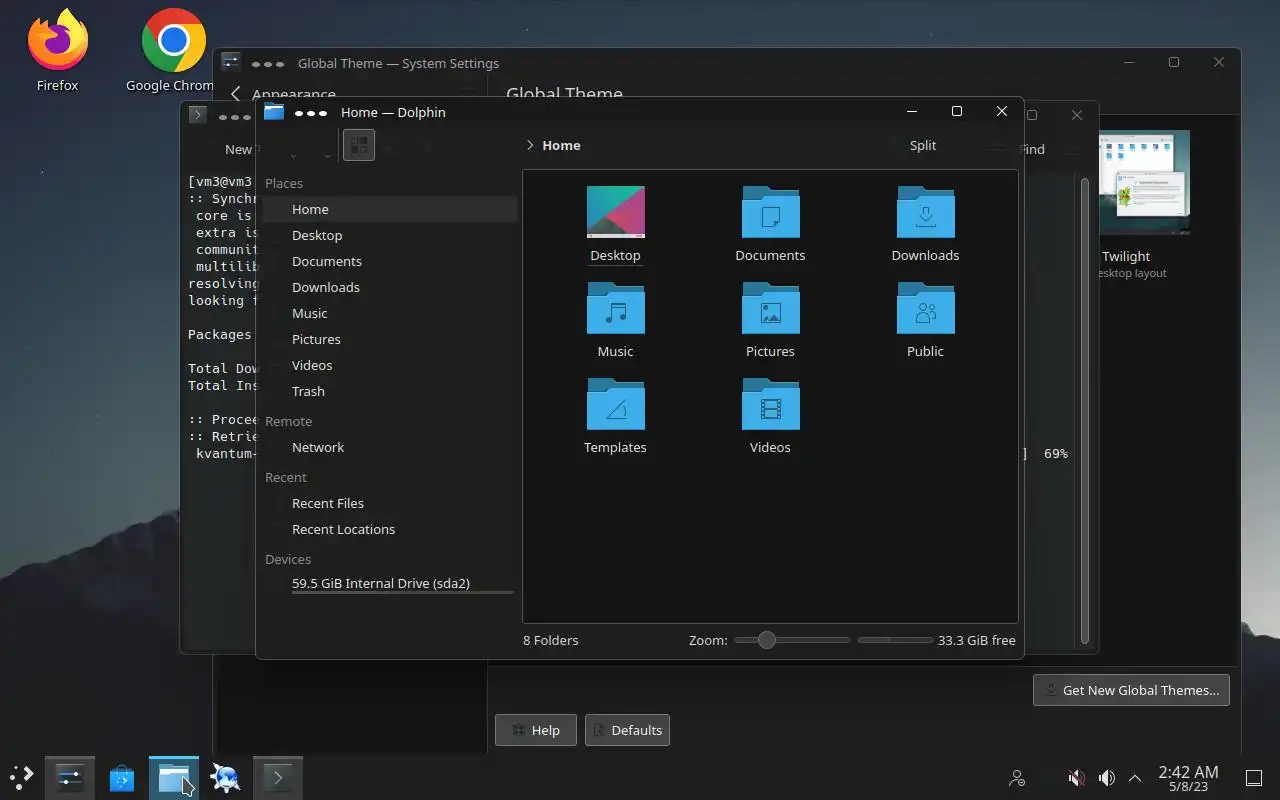Screen dimensions: 1280x800
Task: Click Get New Global Themes button
Action: click(x=1131, y=690)
